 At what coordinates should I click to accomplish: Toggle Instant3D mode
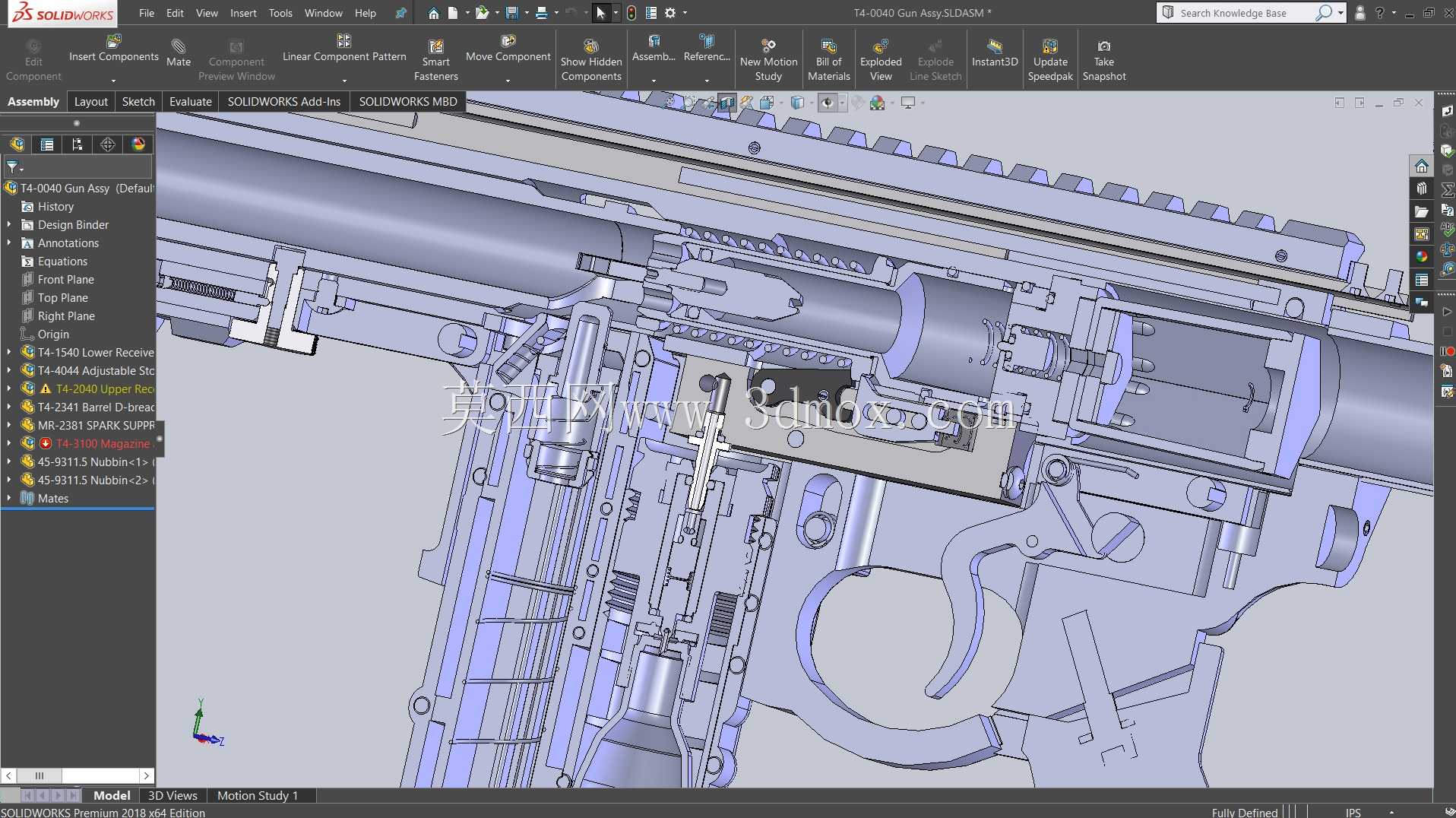(995, 53)
